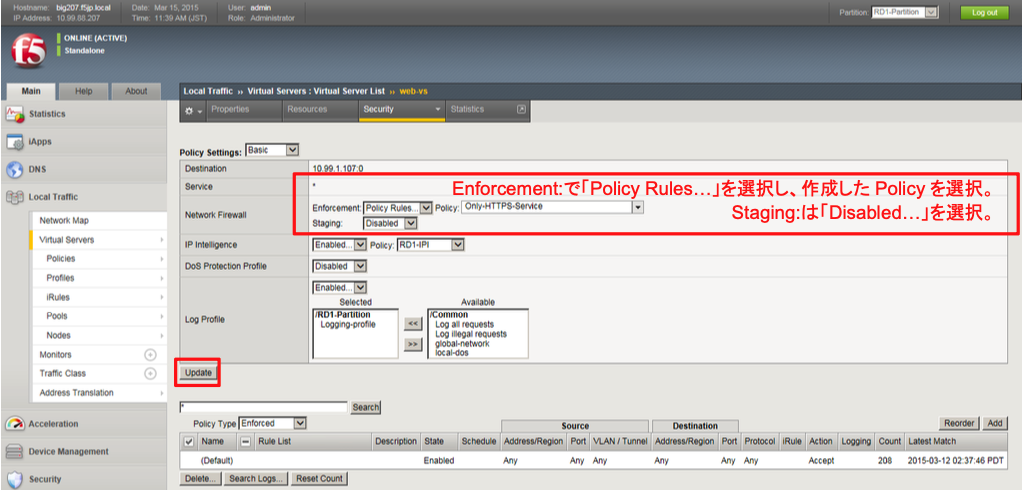Sort by the Count column header
Image resolution: width=1025 pixels, height=492 pixels.
coord(890,442)
